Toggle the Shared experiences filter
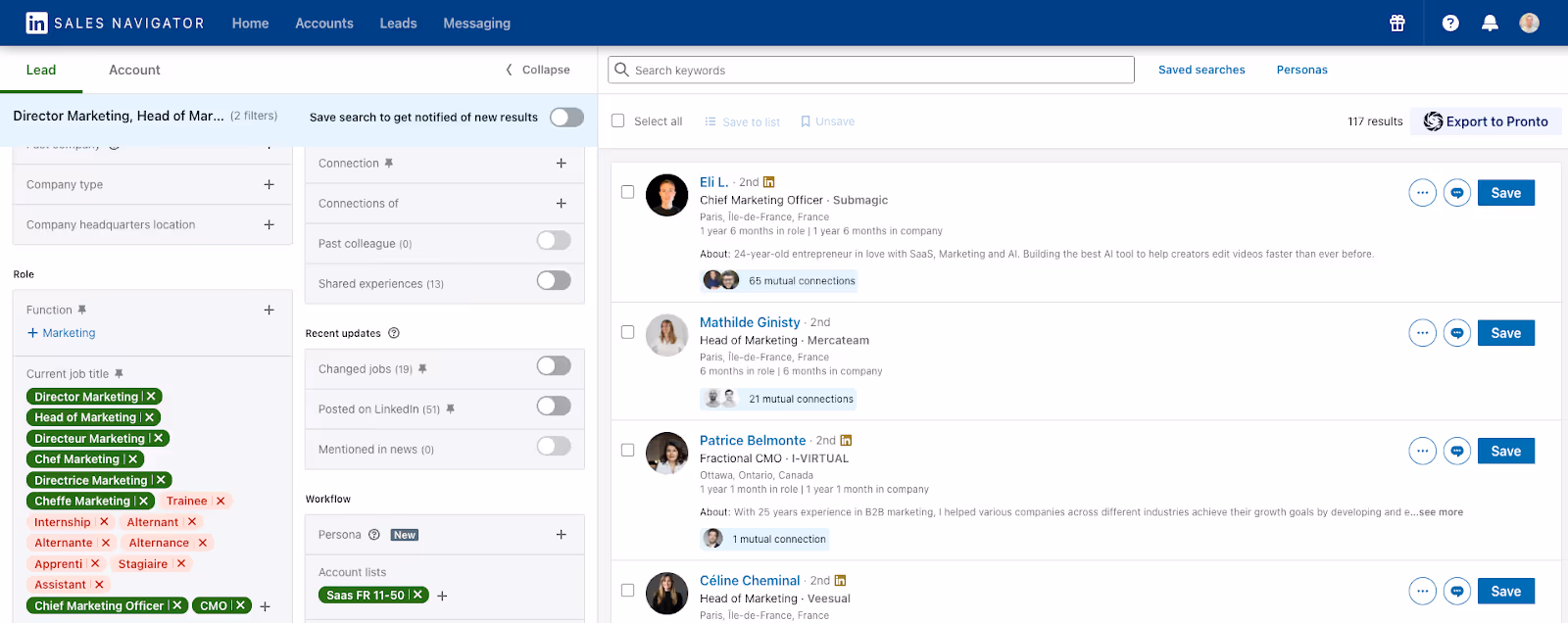This screenshot has width=1568, height=623. pyautogui.click(x=554, y=280)
